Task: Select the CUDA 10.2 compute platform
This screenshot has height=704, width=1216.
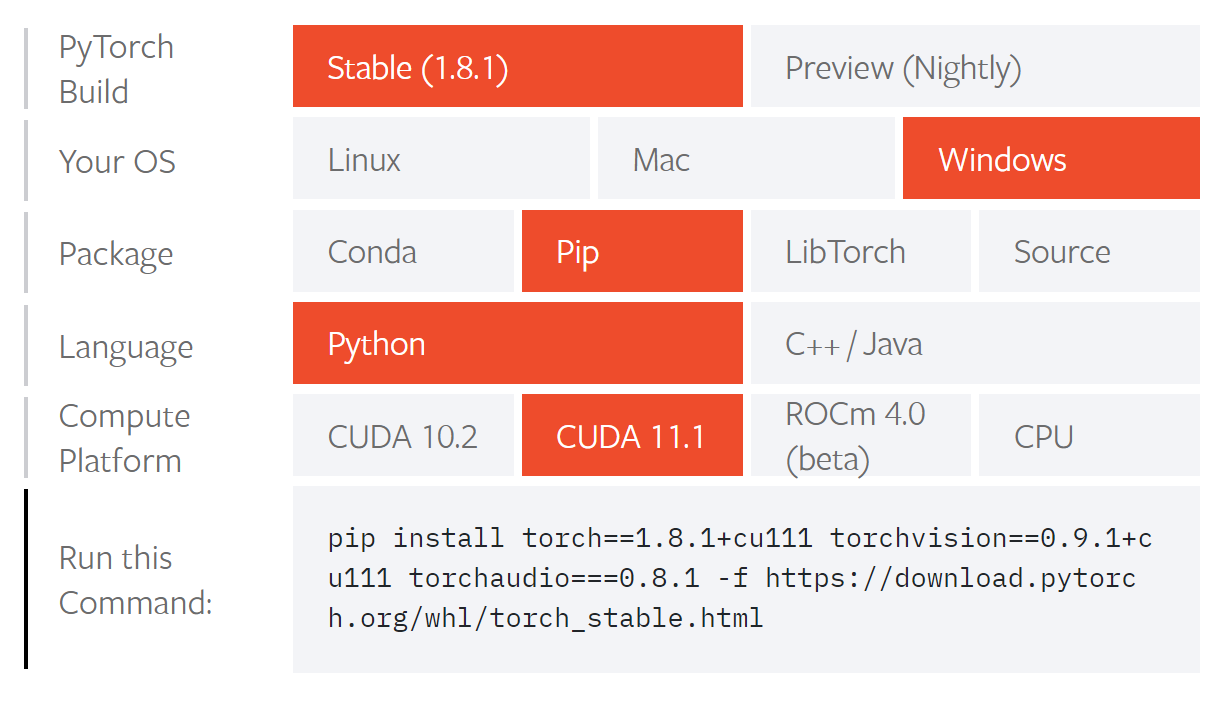Action: (403, 435)
